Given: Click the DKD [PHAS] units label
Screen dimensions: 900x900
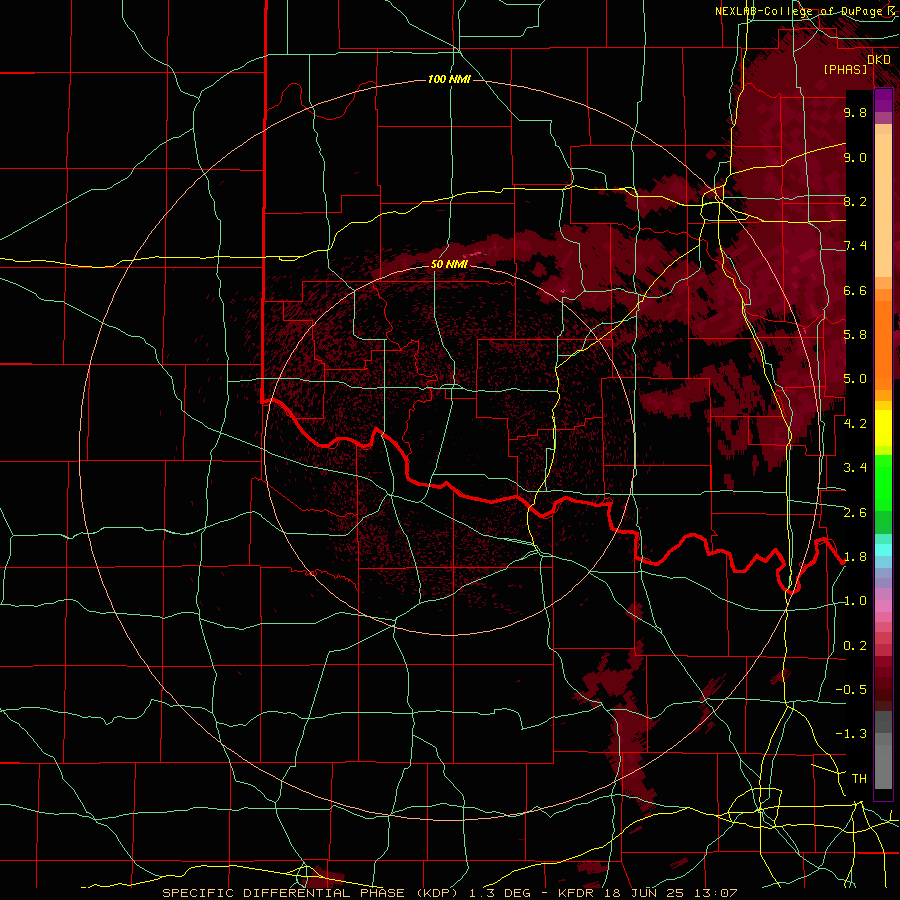Looking at the screenshot, I should (856, 64).
